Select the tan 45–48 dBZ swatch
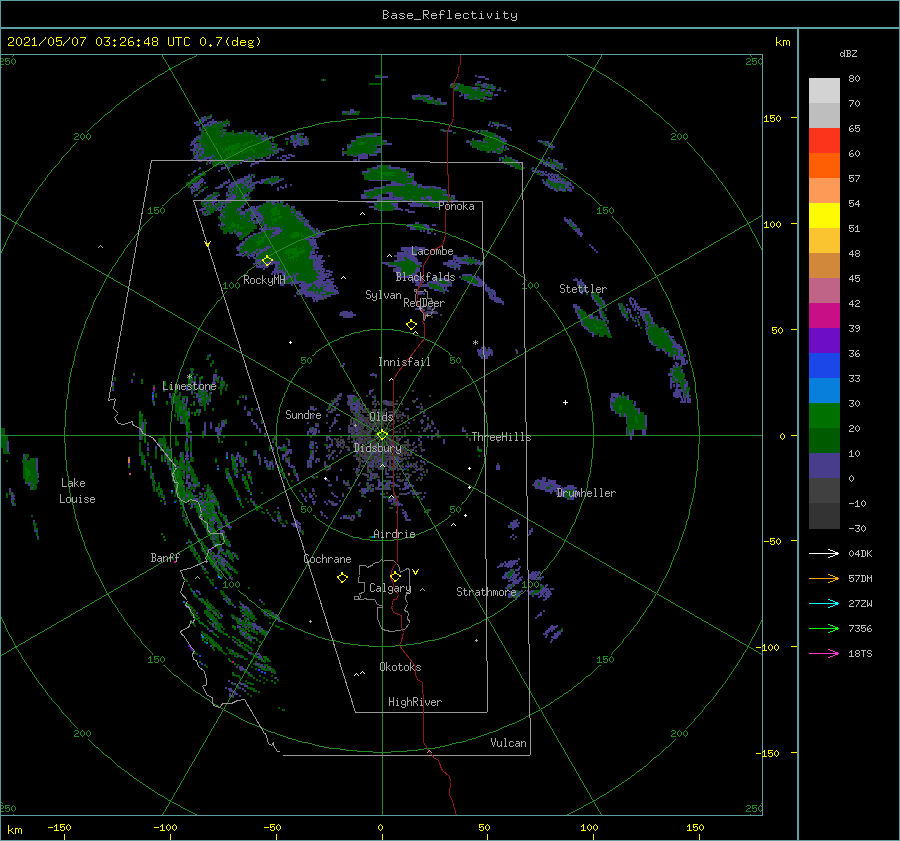This screenshot has width=900, height=841. 824,265
